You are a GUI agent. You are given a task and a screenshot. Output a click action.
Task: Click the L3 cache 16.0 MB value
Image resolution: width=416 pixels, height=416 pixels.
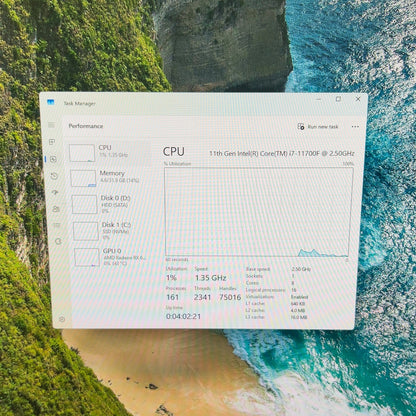click(x=299, y=317)
